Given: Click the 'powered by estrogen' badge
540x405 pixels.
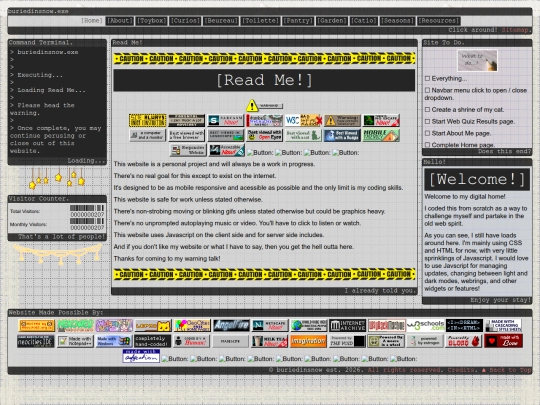Looking at the screenshot, I should click(425, 341).
